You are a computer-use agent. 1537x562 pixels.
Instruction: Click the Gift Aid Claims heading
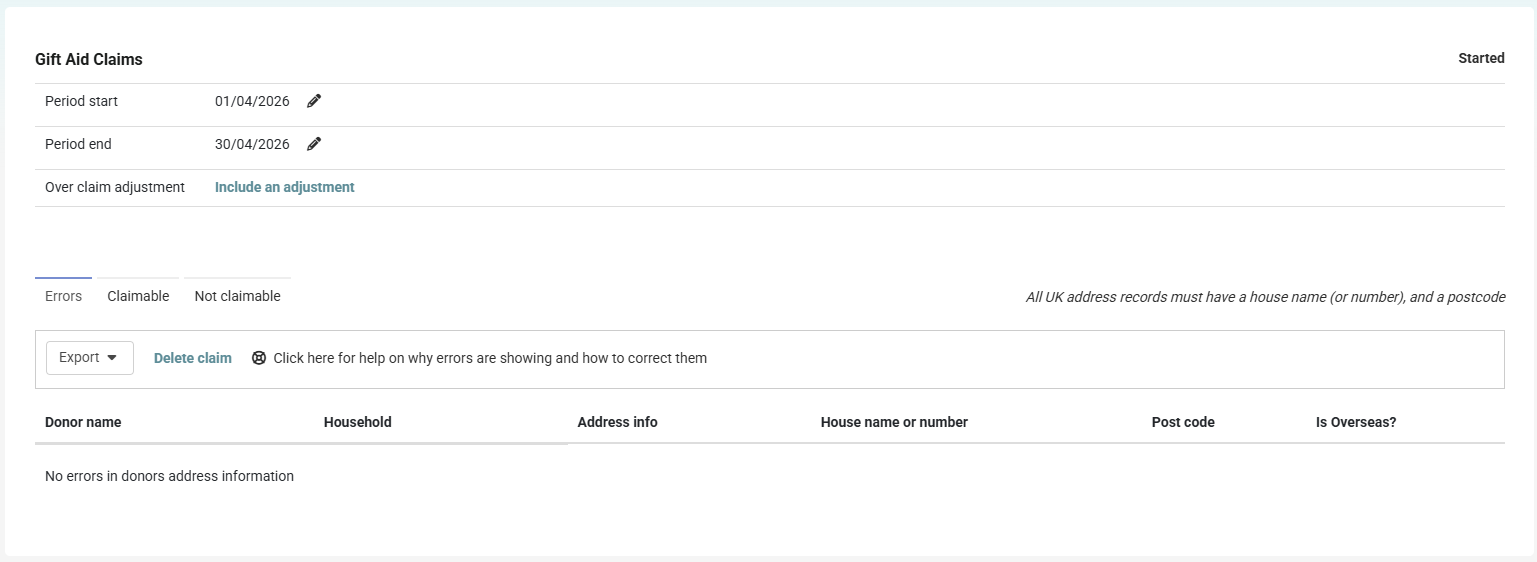click(89, 59)
